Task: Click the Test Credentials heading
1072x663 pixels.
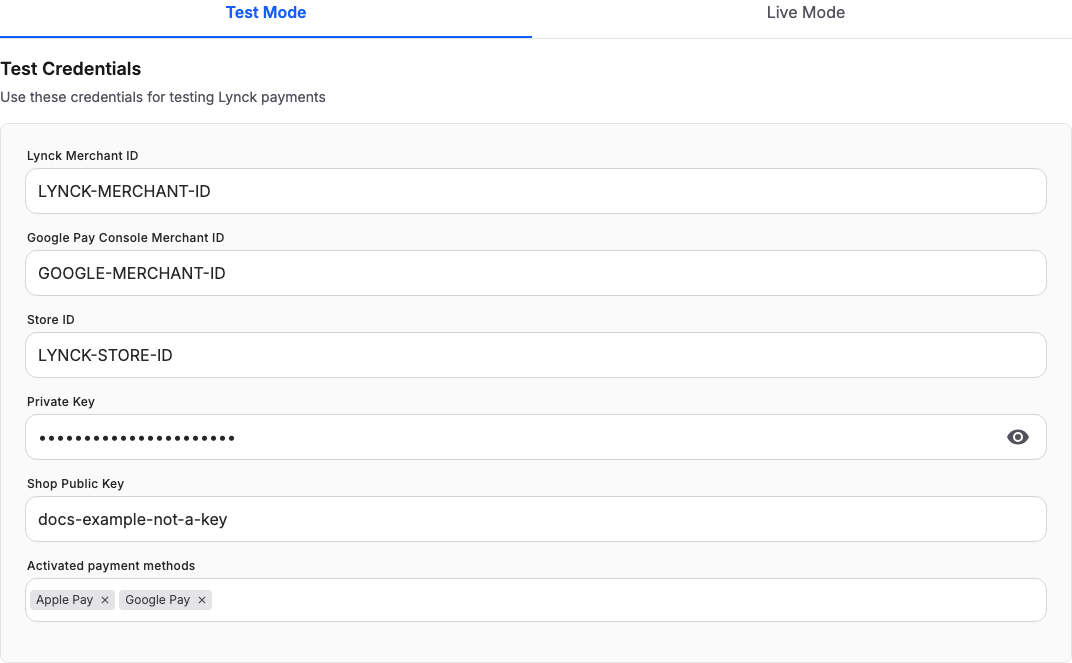Action: pos(70,69)
